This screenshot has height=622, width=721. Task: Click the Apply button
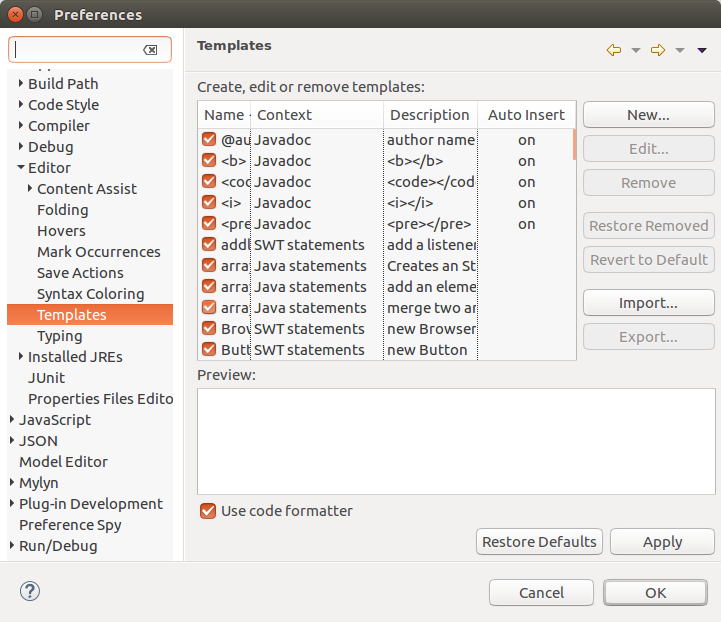click(663, 542)
